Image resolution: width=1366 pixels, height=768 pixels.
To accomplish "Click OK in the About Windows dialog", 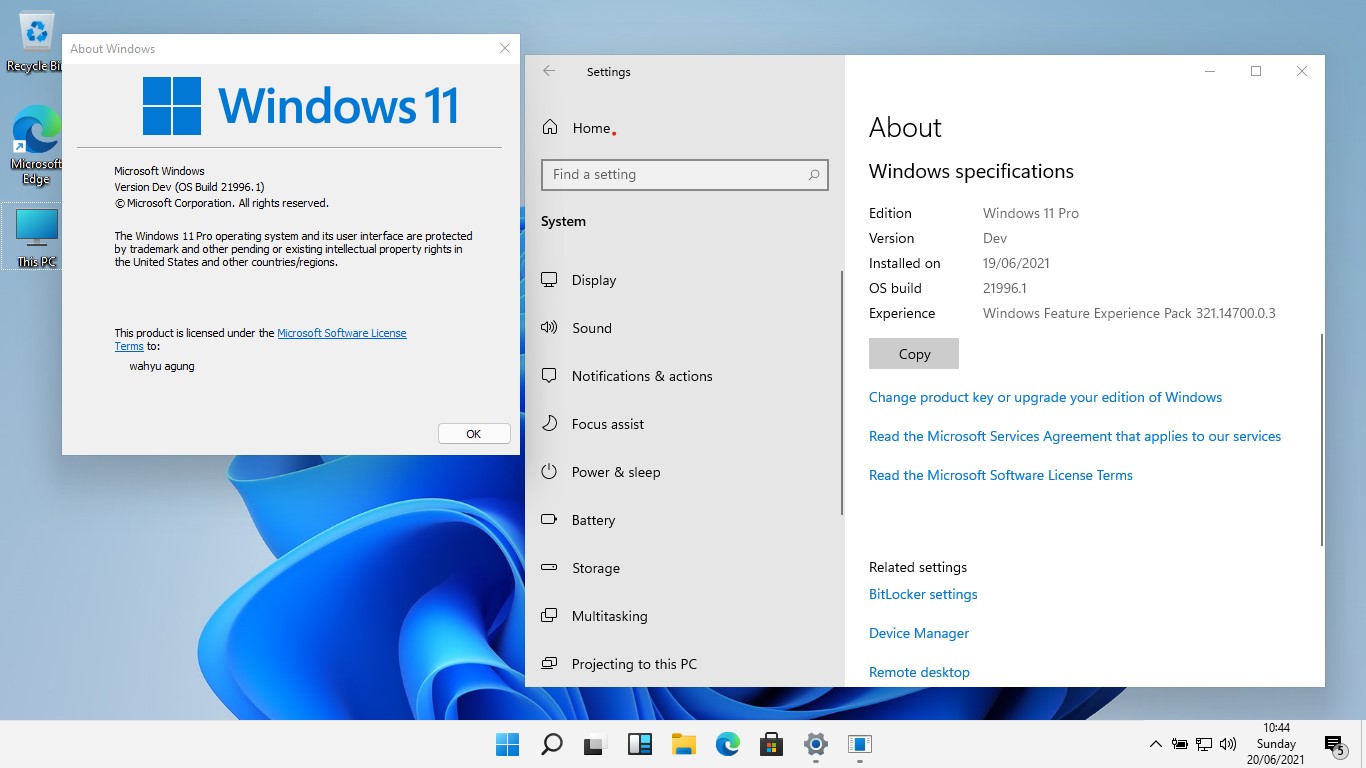I will coord(474,433).
